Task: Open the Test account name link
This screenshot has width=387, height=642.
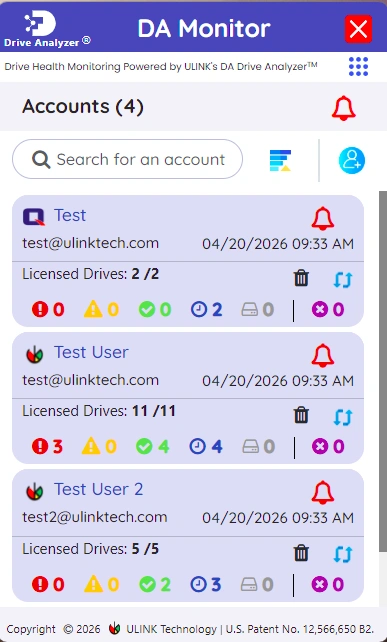Action: pos(70,215)
